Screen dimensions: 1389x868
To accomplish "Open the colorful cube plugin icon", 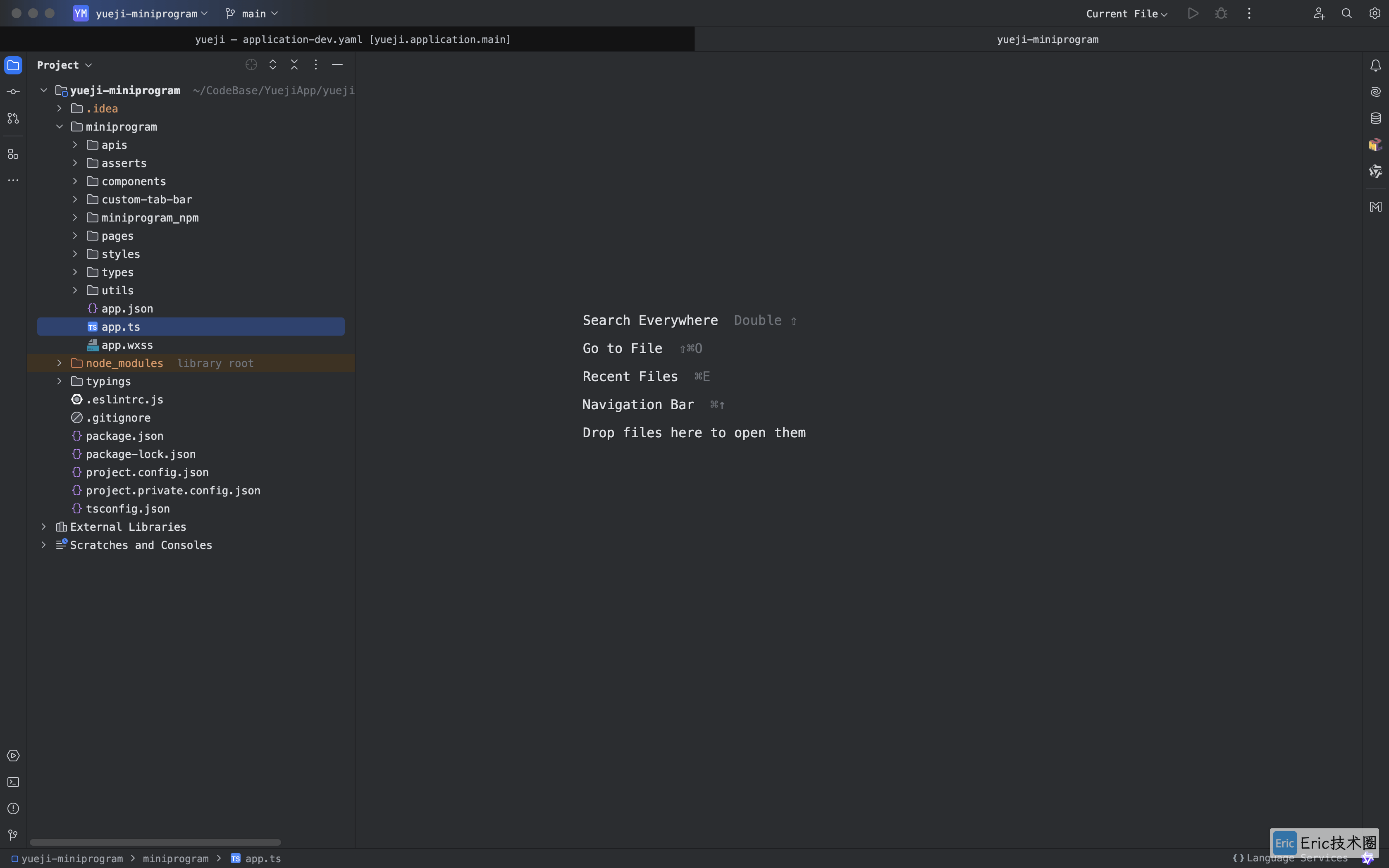I will pos(1376,145).
